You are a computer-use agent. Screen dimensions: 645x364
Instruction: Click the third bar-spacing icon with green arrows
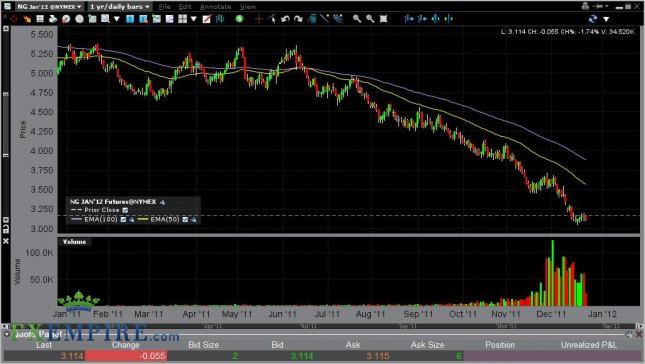pos(436,19)
